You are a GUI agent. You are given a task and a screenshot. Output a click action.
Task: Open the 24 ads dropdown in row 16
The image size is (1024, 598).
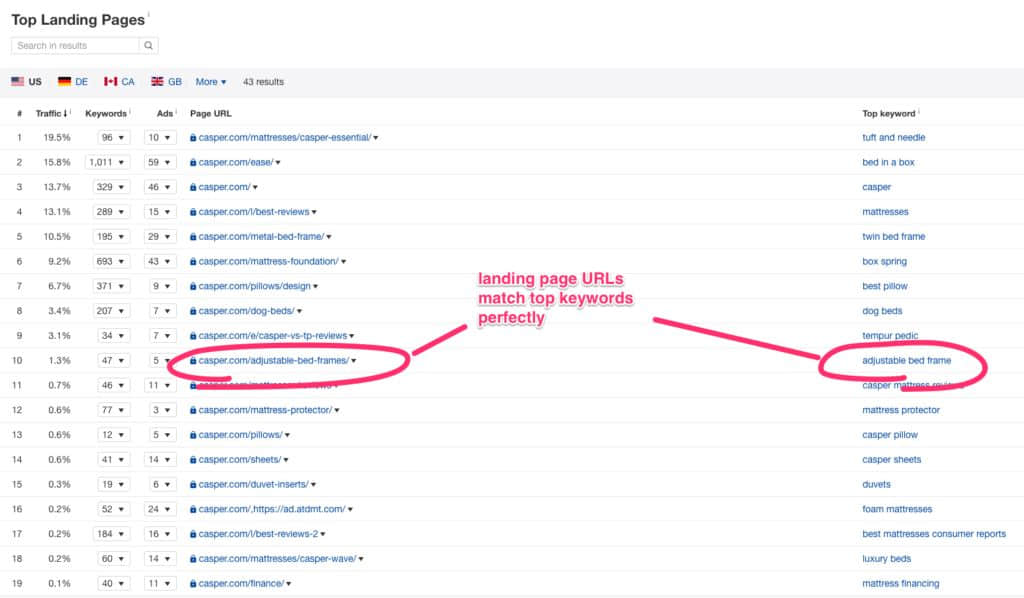click(160, 509)
